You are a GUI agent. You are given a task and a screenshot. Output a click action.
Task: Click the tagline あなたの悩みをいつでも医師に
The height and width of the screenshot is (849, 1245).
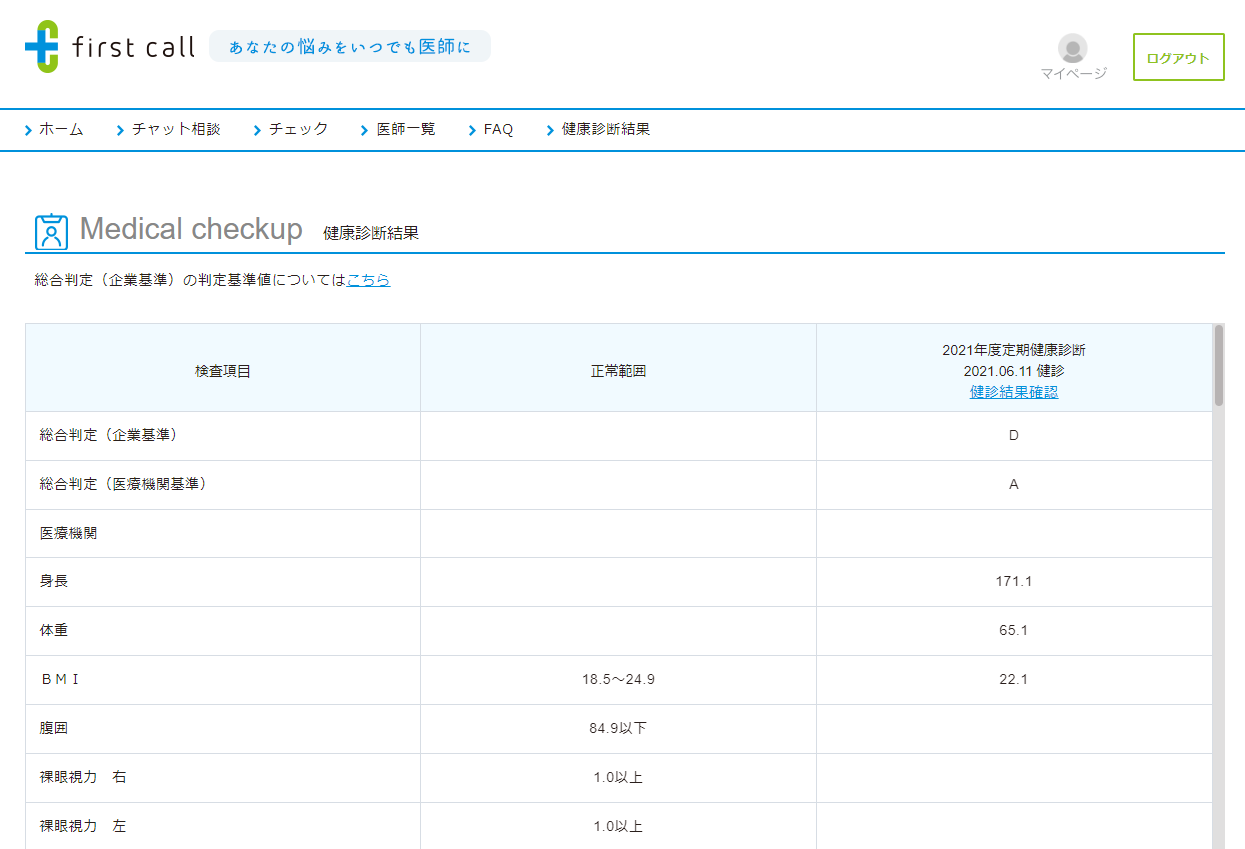(x=350, y=45)
